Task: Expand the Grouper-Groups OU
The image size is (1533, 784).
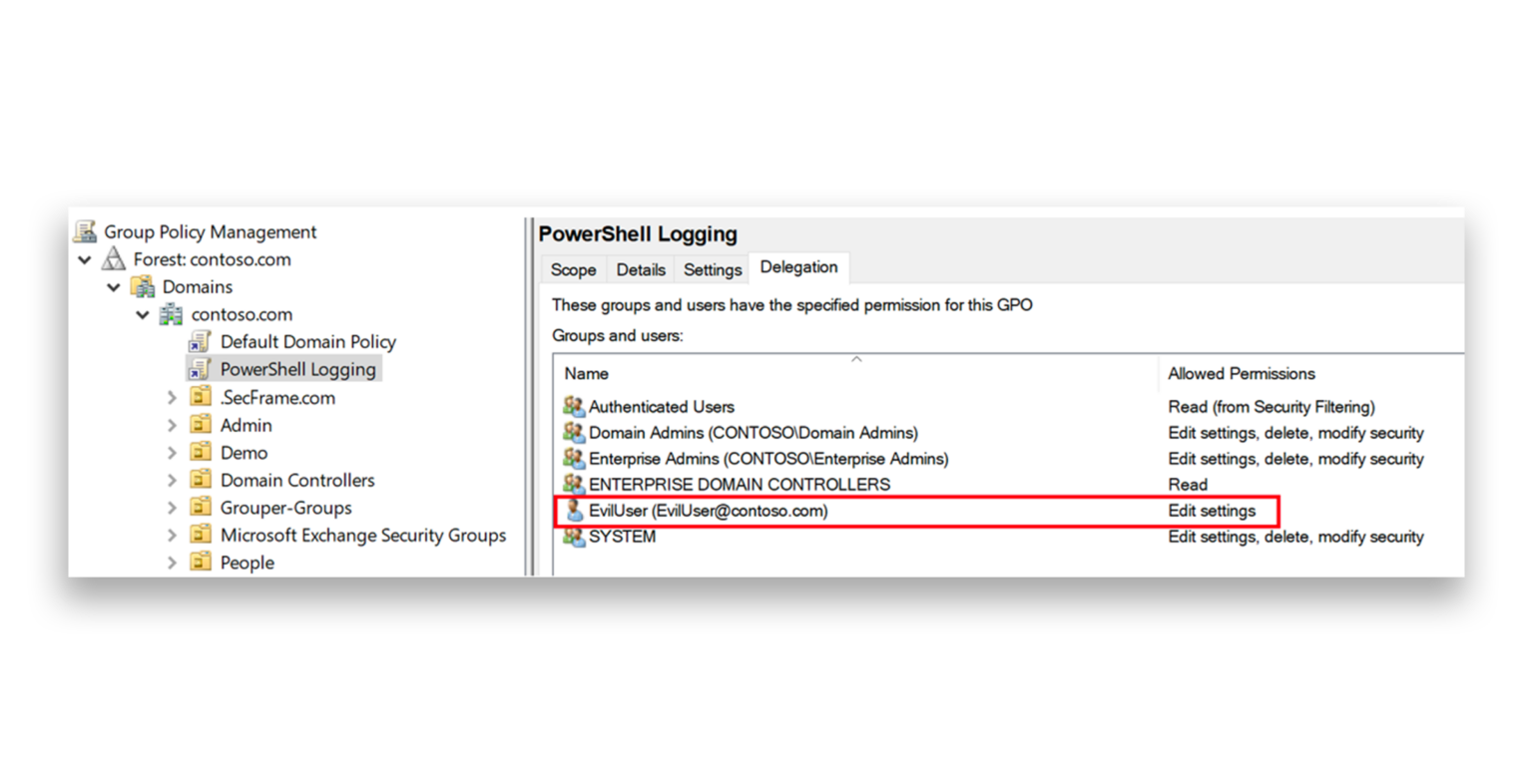Action: pos(173,507)
